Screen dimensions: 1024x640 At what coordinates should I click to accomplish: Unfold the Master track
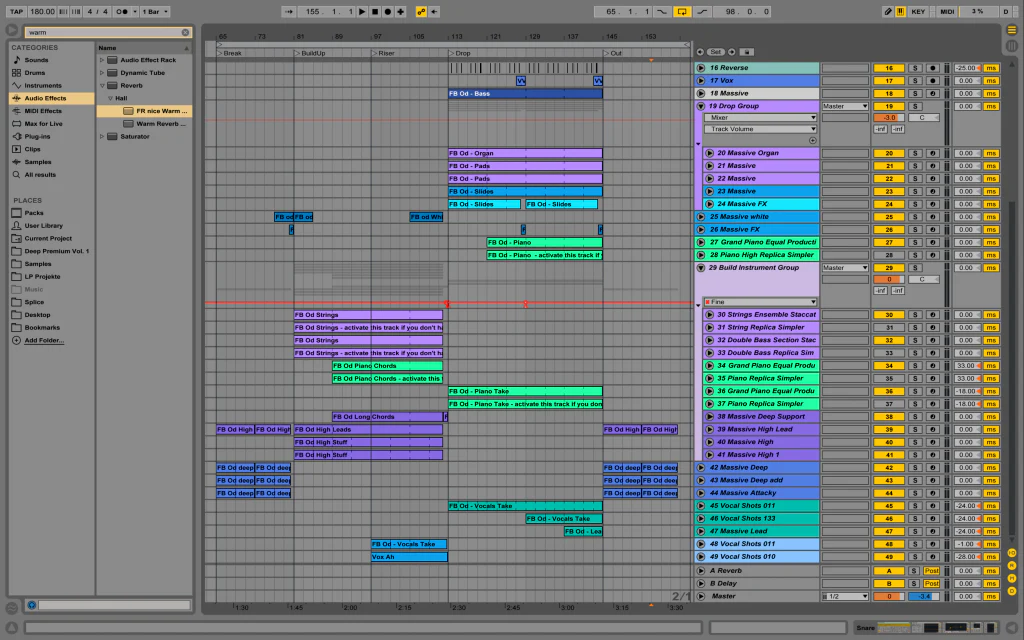[x=701, y=596]
